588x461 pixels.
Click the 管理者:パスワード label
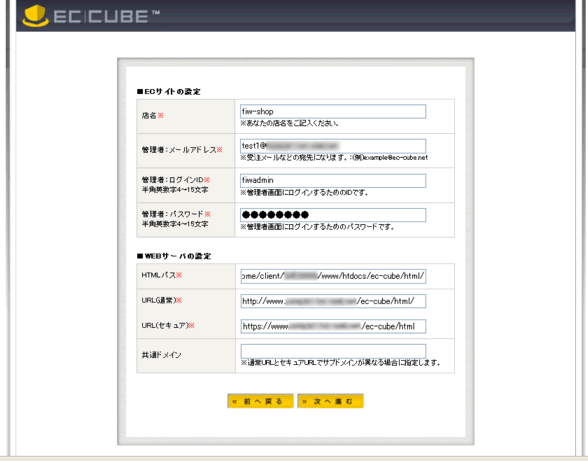click(176, 214)
